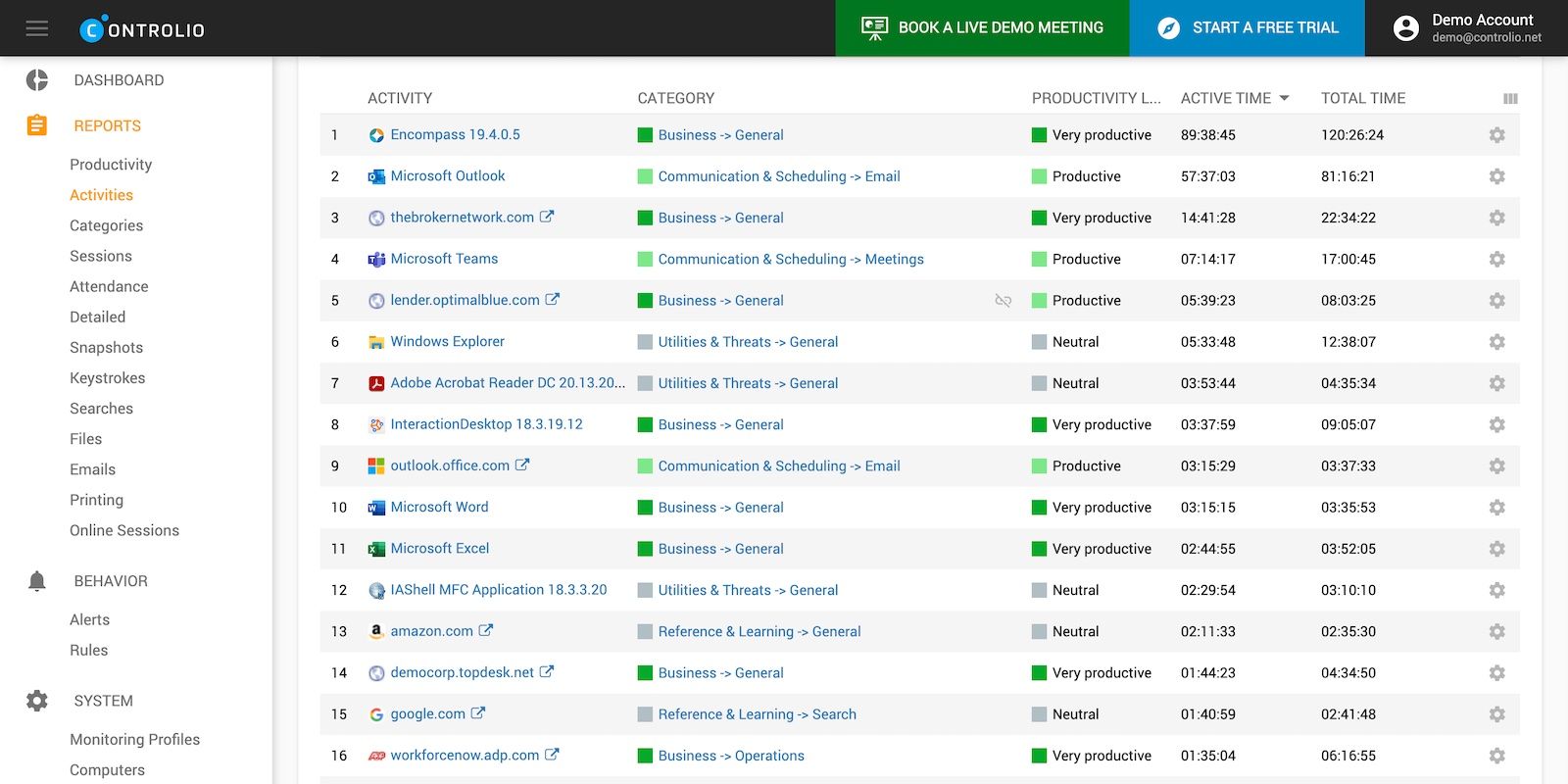The height and width of the screenshot is (784, 1568).
Task: Sort by the Activity column header
Action: (x=400, y=98)
